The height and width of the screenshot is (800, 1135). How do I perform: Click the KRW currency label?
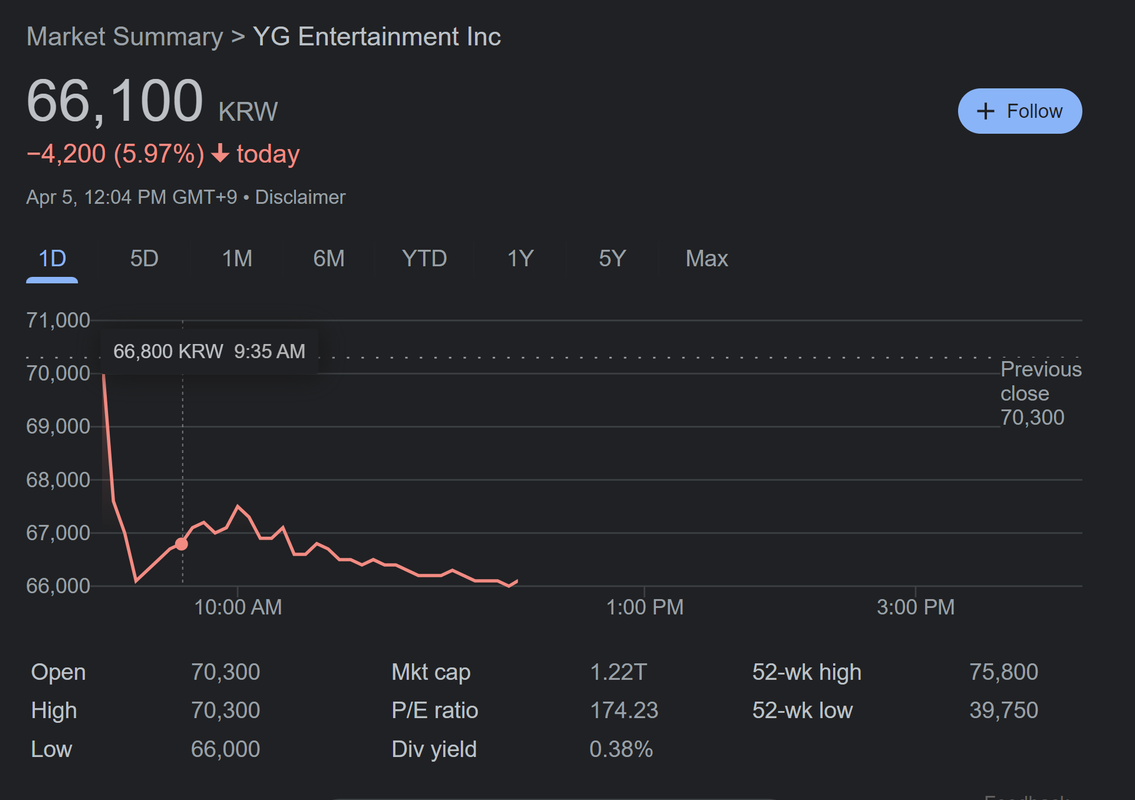pyautogui.click(x=248, y=112)
